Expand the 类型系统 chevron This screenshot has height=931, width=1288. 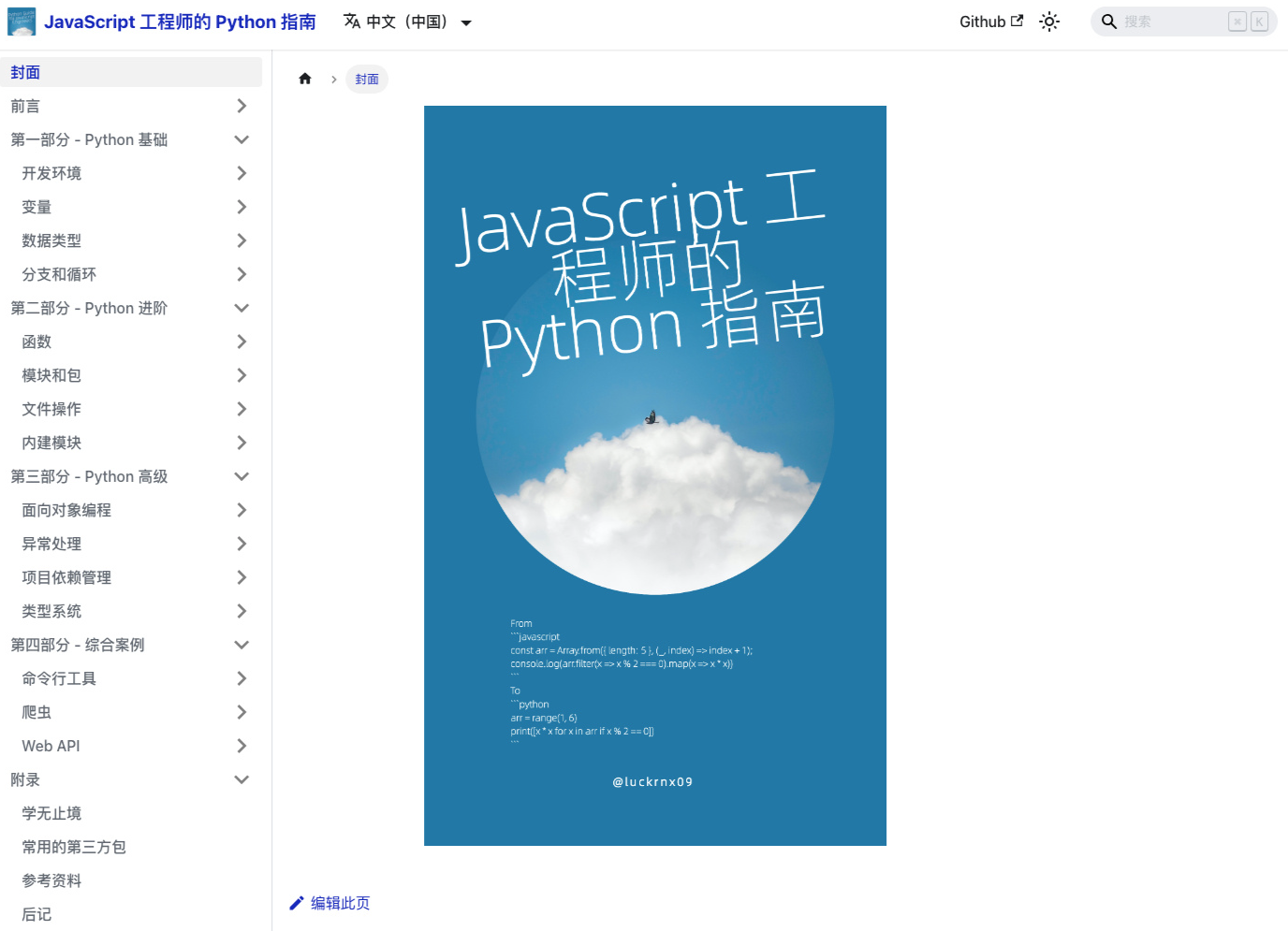point(241,611)
